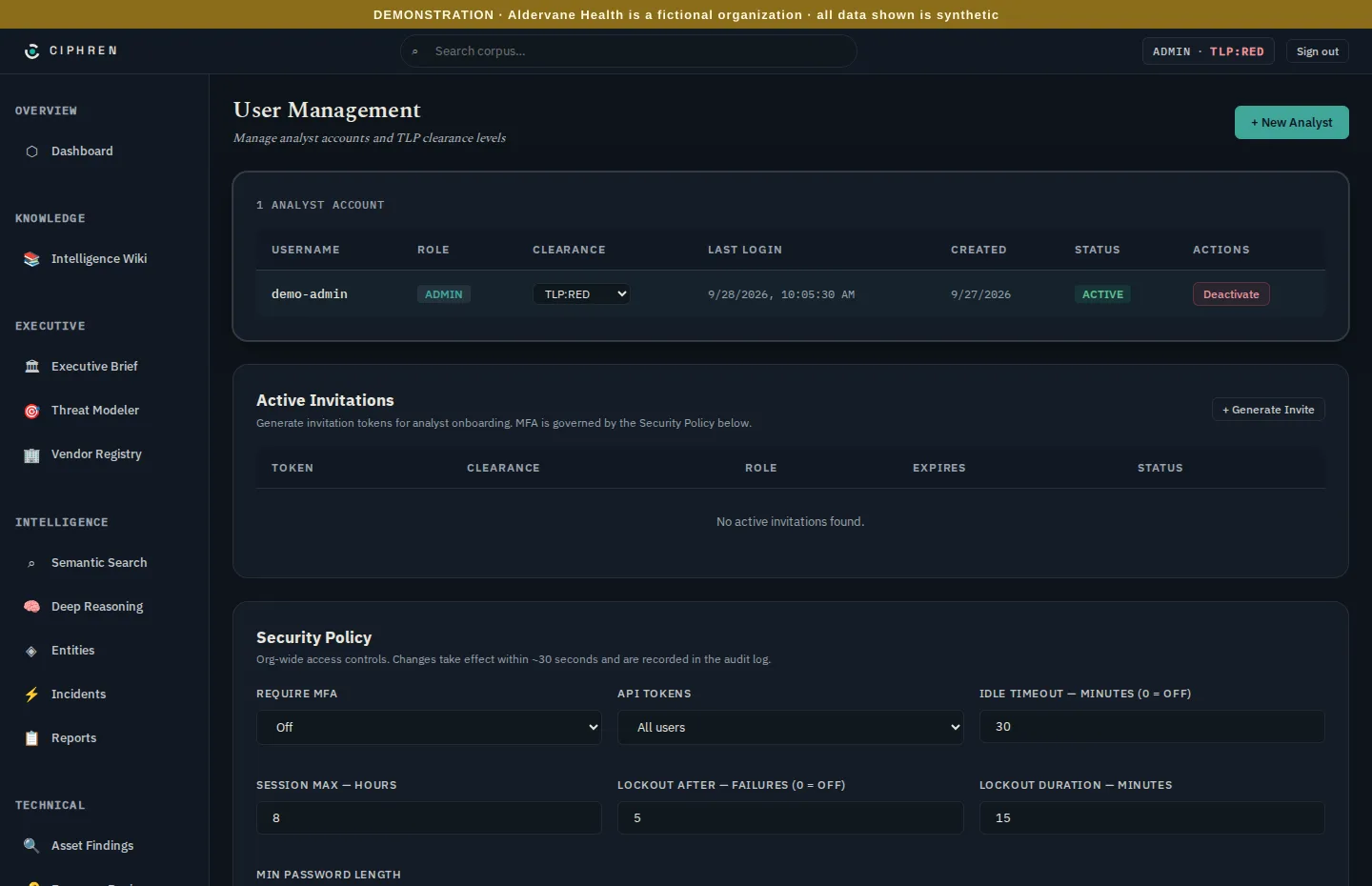Click the Lockout After failures field
1372x886 pixels.
pyautogui.click(x=791, y=818)
